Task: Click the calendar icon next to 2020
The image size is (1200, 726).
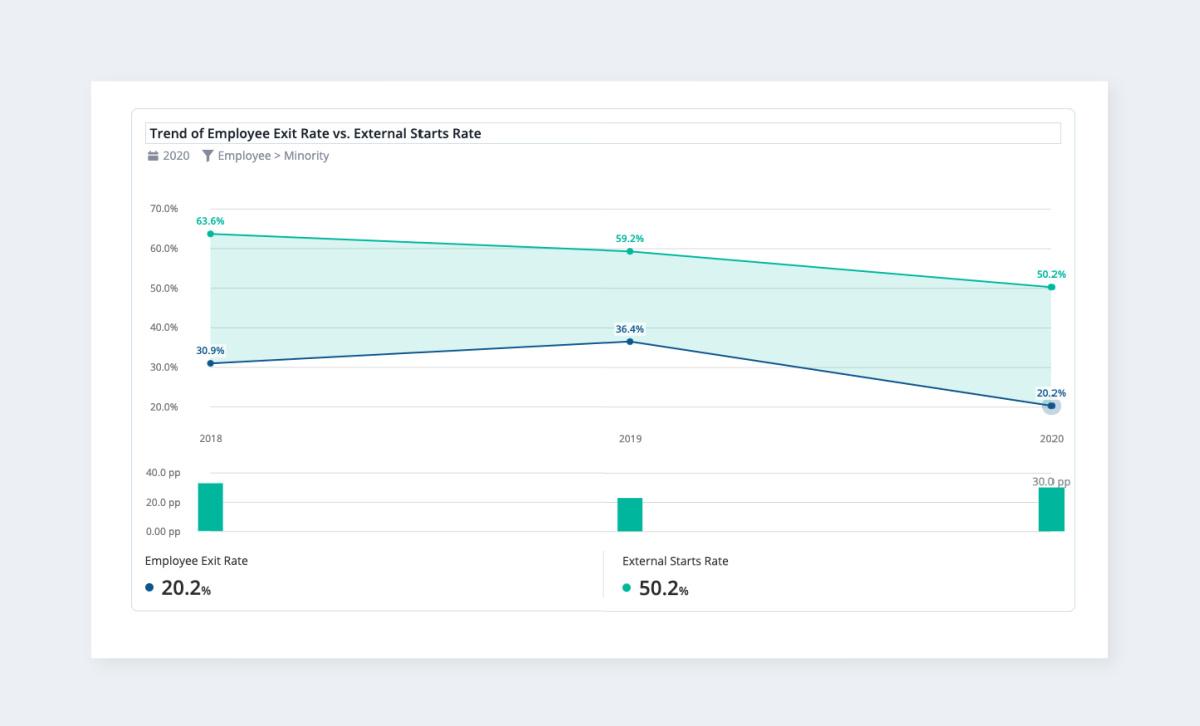Action: (153, 156)
